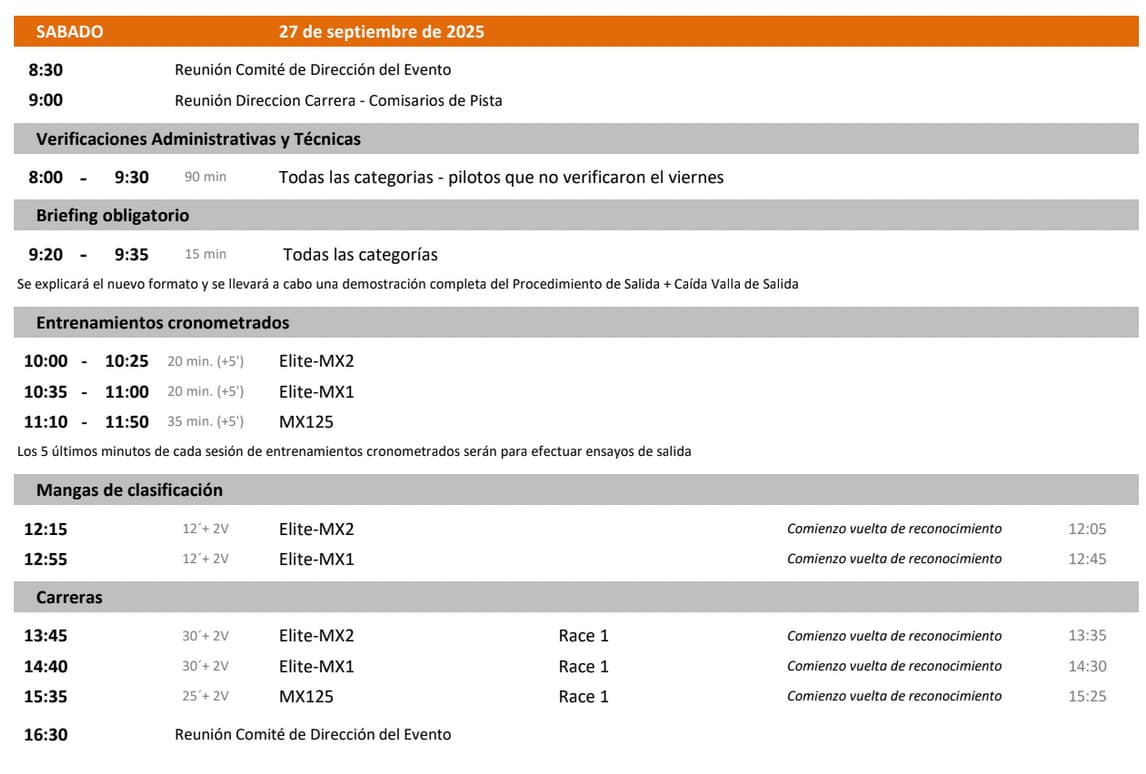Click MX125 in the timed practice section
Viewport: 1146px width, 774px height.
(306, 421)
